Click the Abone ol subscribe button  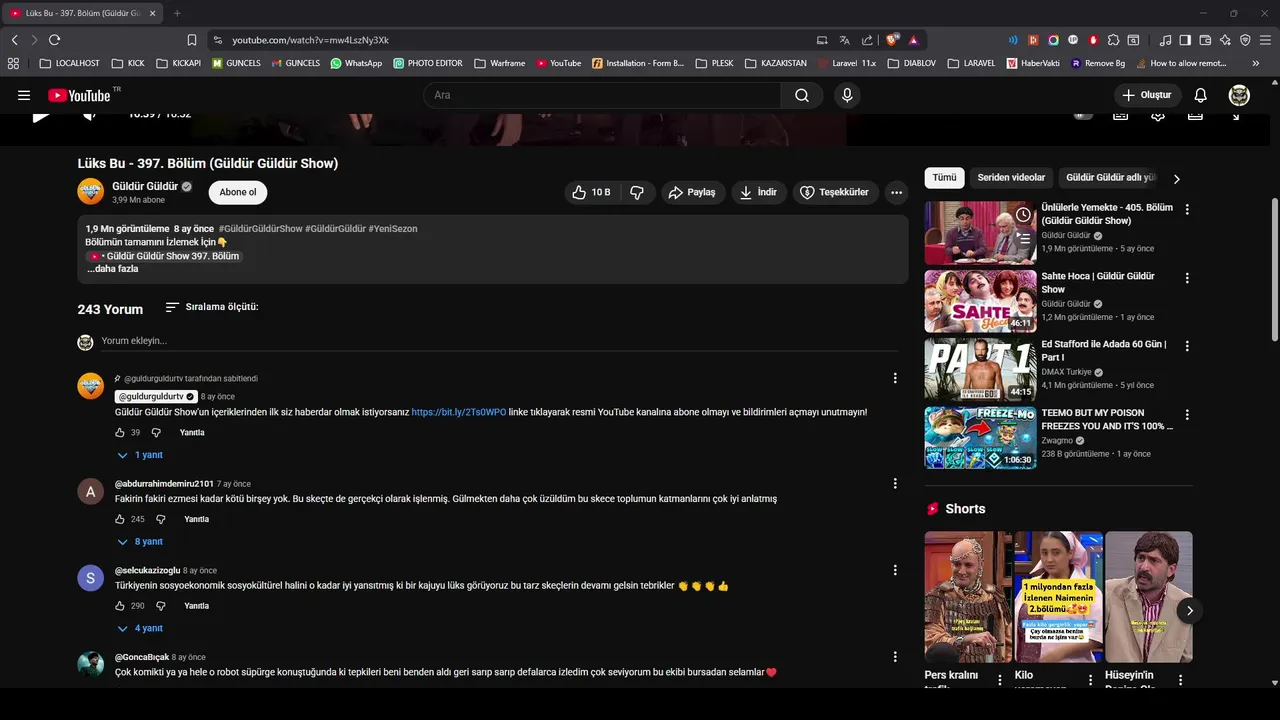click(x=238, y=192)
